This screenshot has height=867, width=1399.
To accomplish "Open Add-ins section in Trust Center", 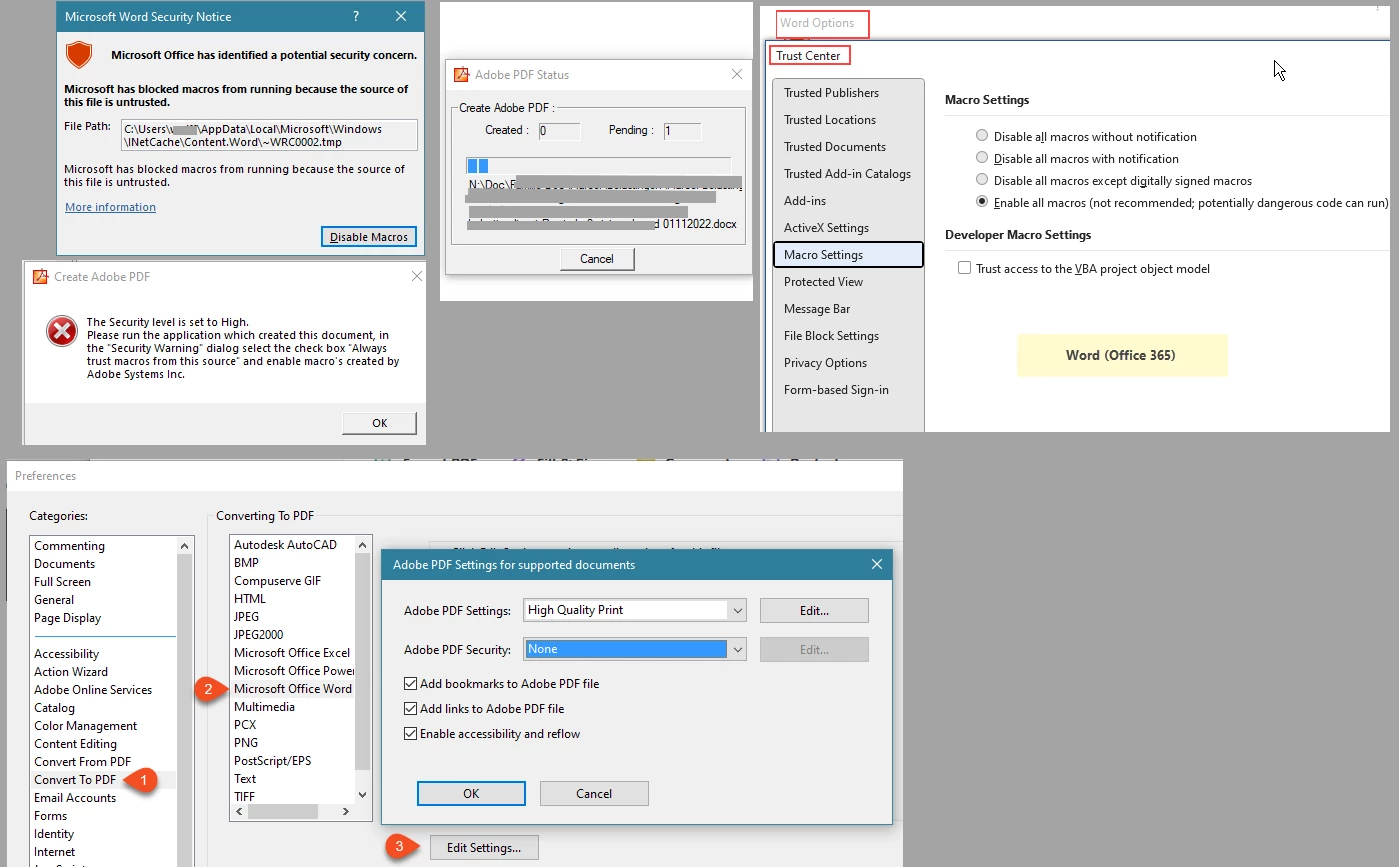I will (x=805, y=201).
